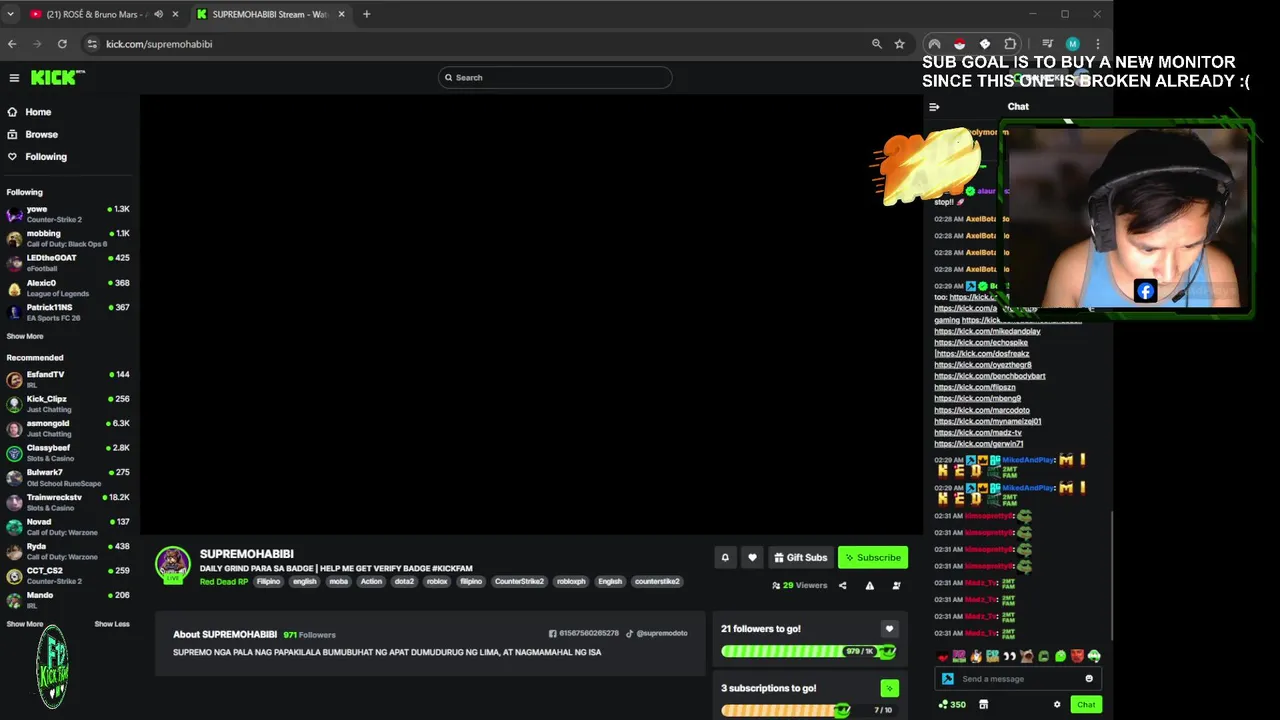Click the dota2 tag
The width and height of the screenshot is (1280, 720).
[404, 582]
